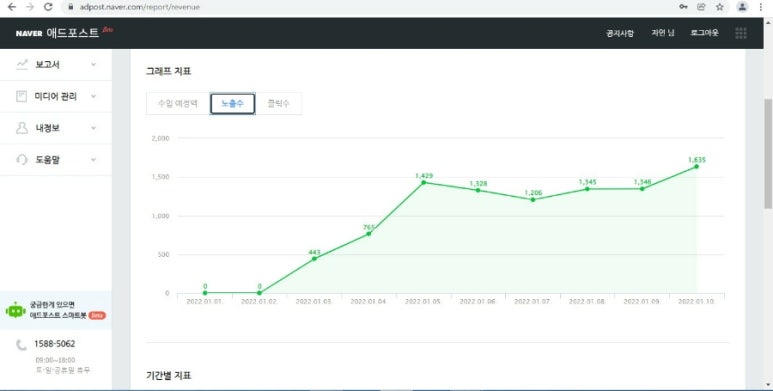Open the 도움말 sidebar menu
773x391 pixels.
(x=56, y=159)
